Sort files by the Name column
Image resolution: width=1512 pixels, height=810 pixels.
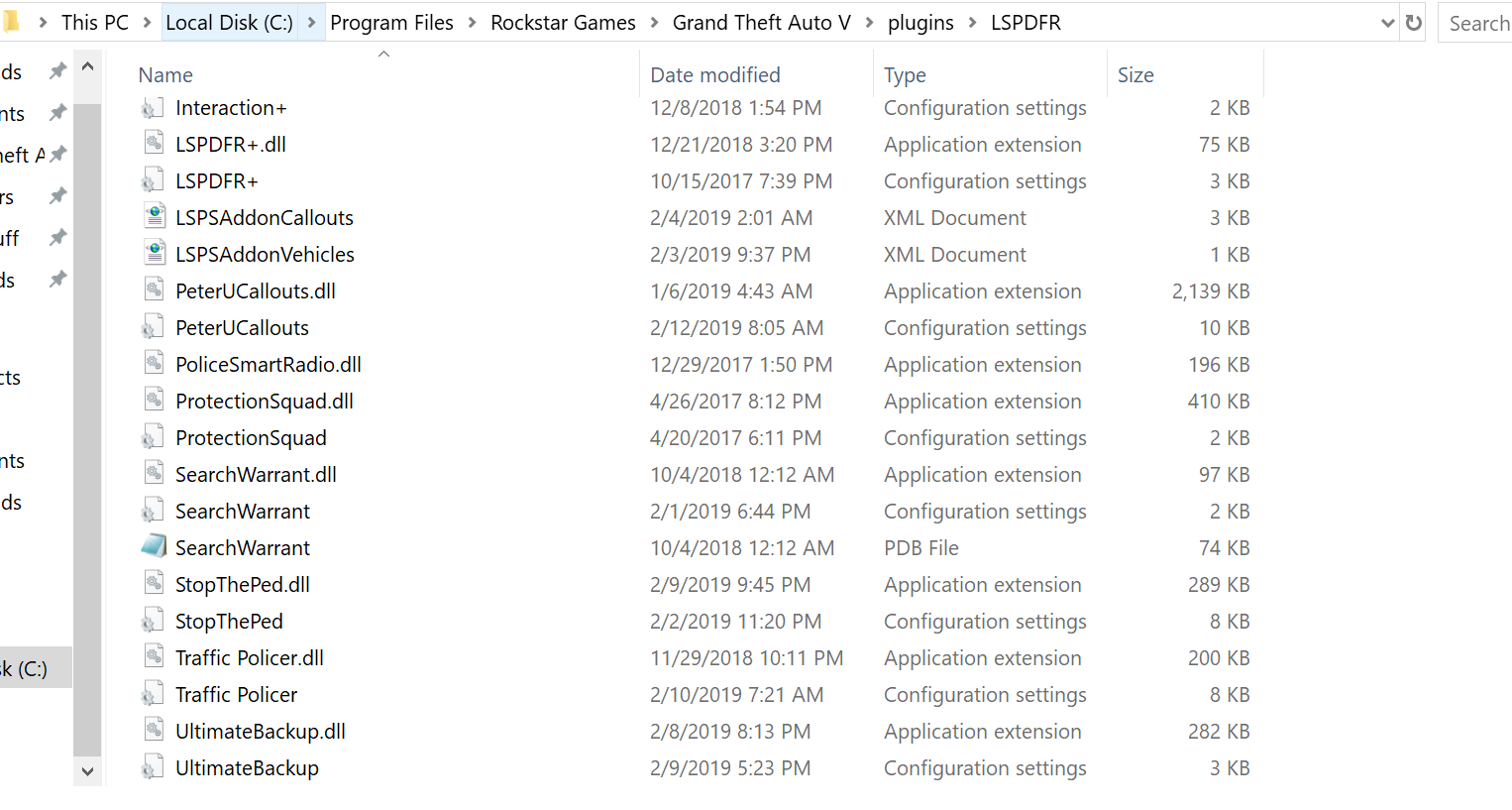166,75
